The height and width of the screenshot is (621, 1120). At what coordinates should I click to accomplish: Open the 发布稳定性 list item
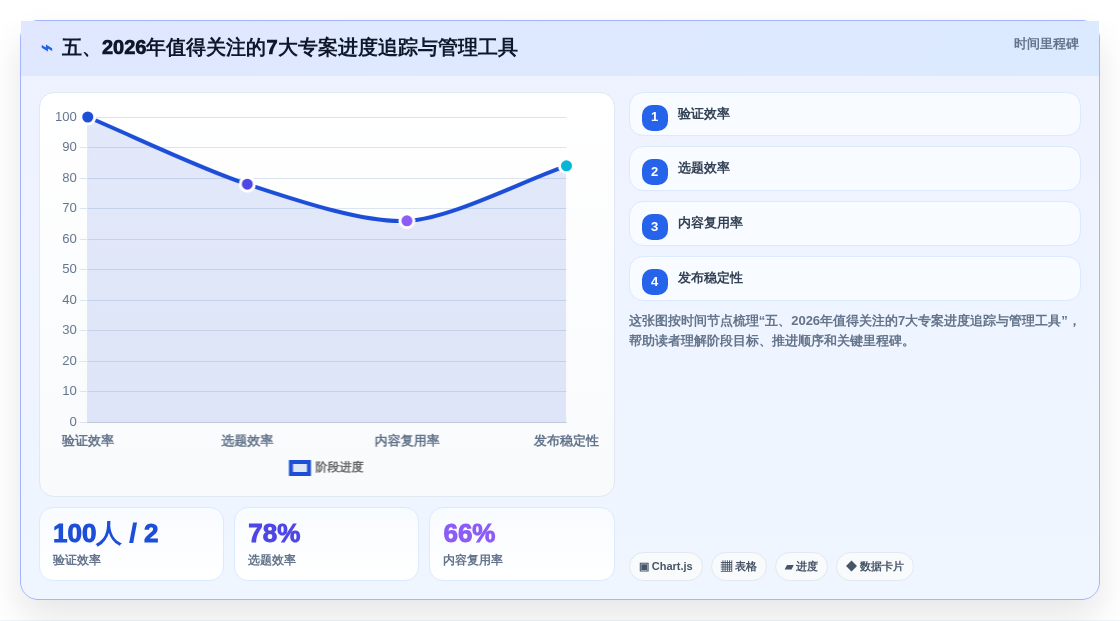click(854, 279)
